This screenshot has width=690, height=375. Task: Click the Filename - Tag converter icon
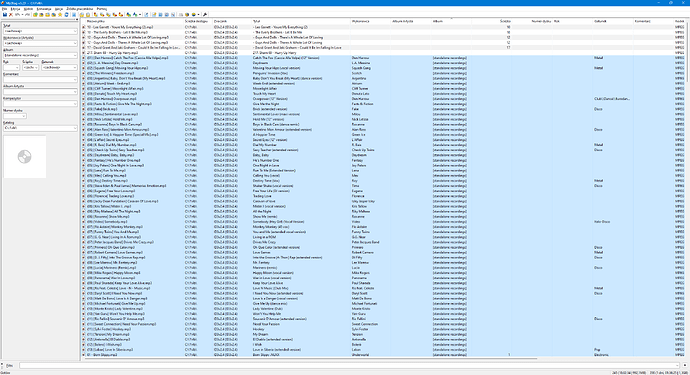[x=102, y=15]
